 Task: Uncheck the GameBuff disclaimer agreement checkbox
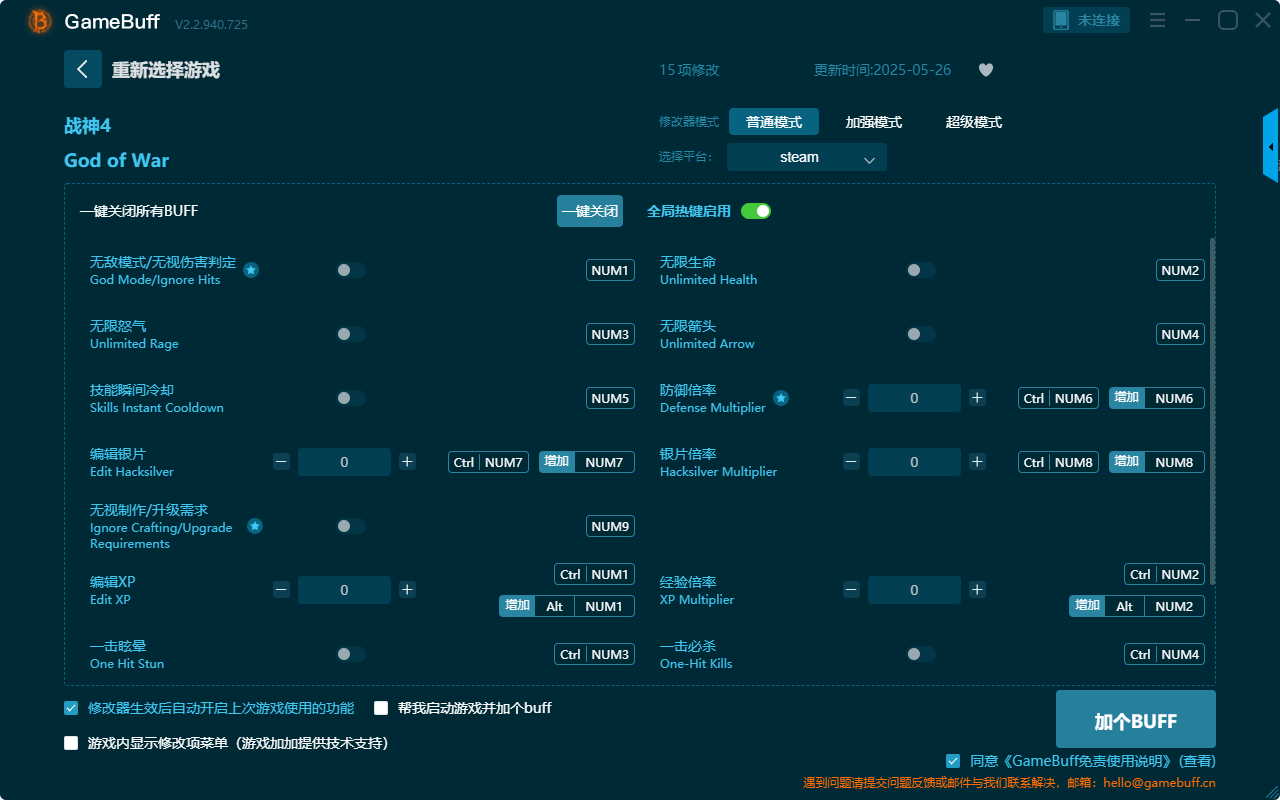953,761
